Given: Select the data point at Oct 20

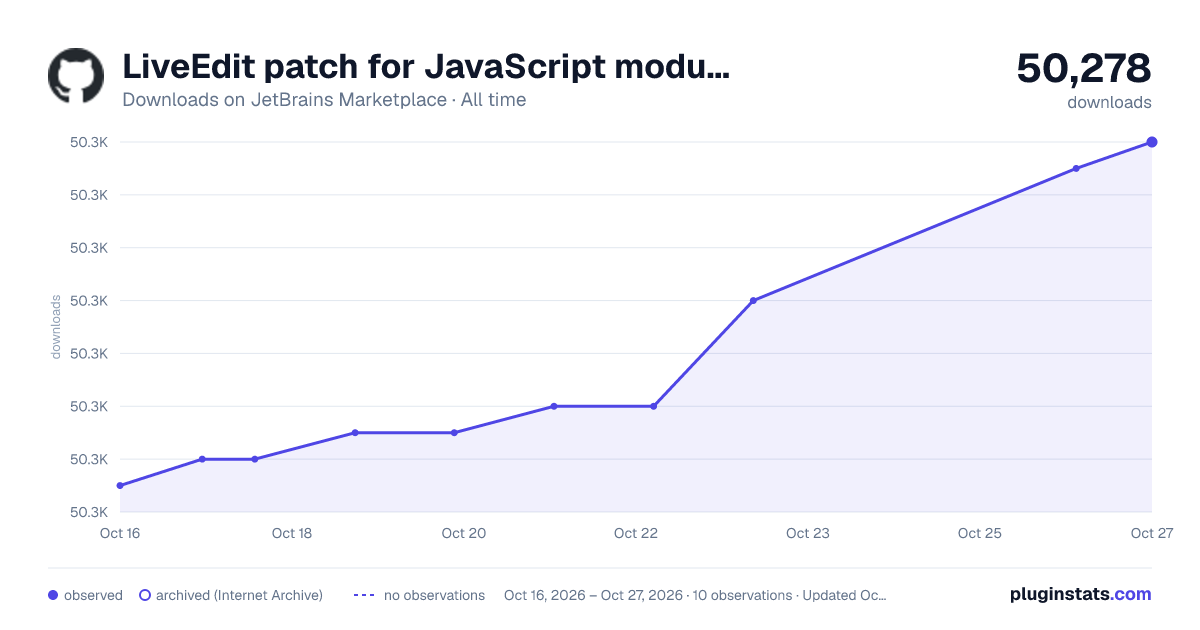Looking at the screenshot, I should click(454, 433).
